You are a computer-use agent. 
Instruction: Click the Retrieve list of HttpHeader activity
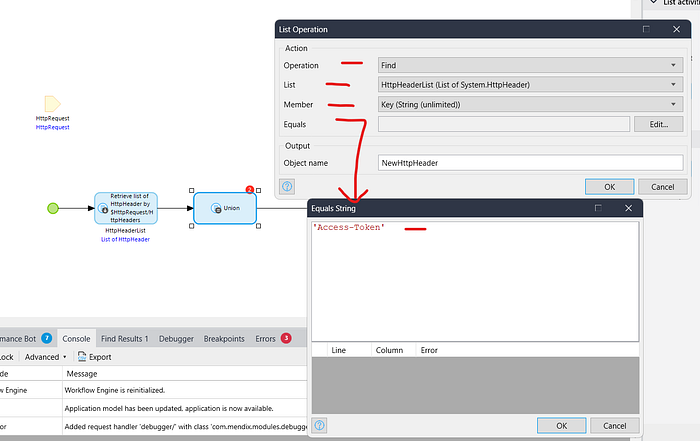coord(126,207)
